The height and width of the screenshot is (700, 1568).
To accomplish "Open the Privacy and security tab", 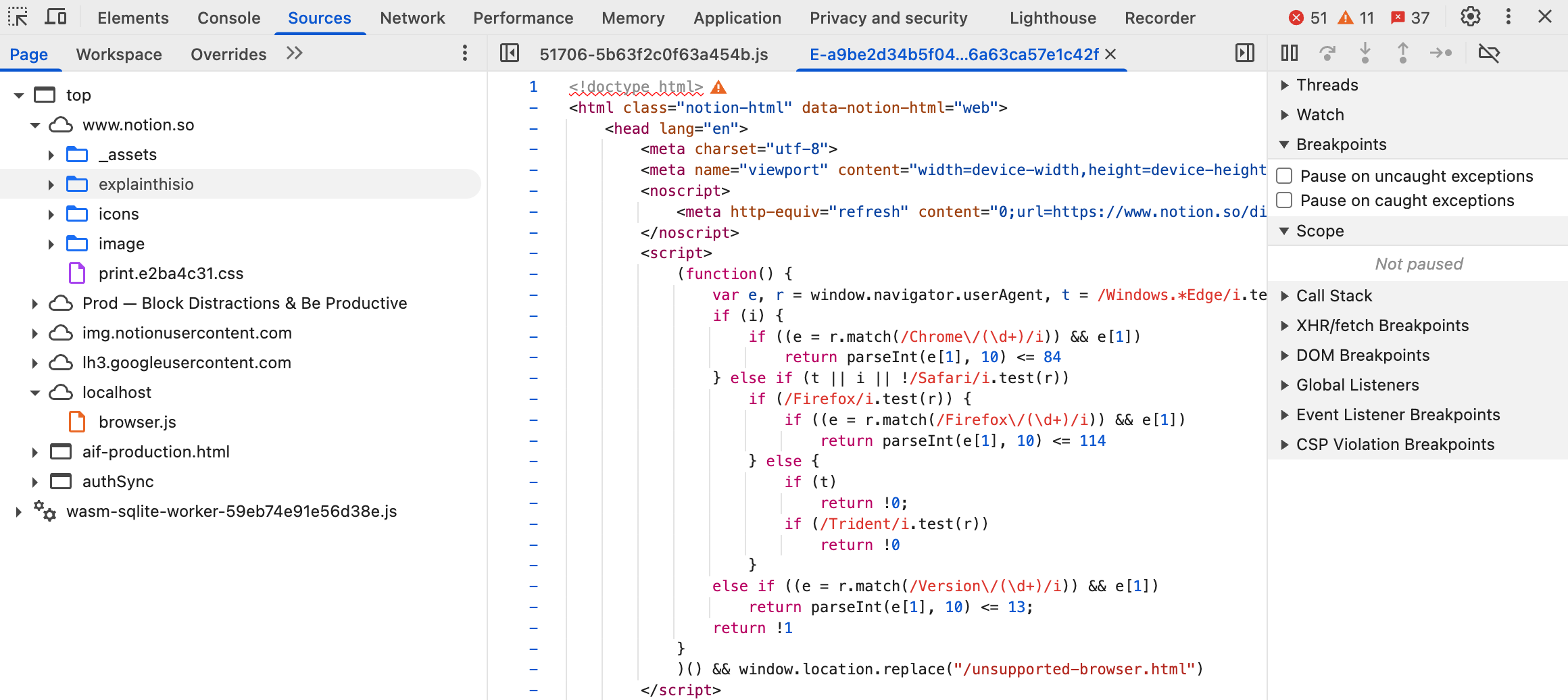I will pos(889,18).
